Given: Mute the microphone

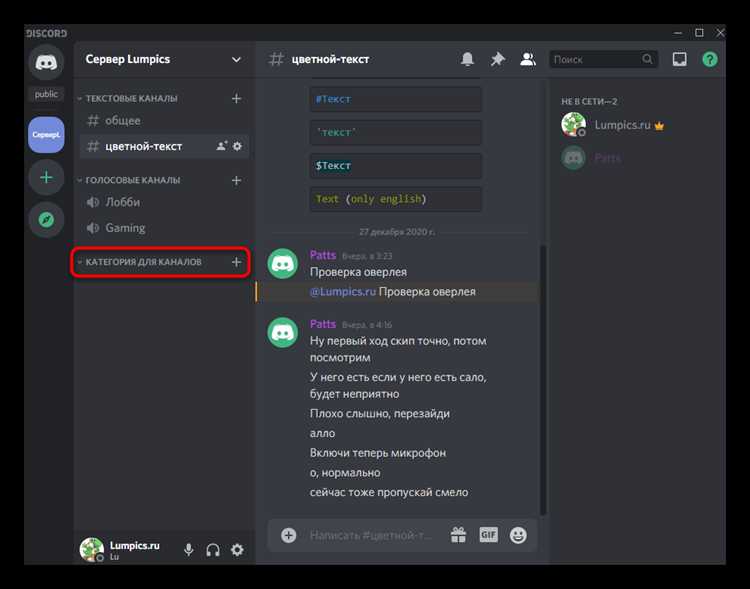Looking at the screenshot, I should point(188,550).
